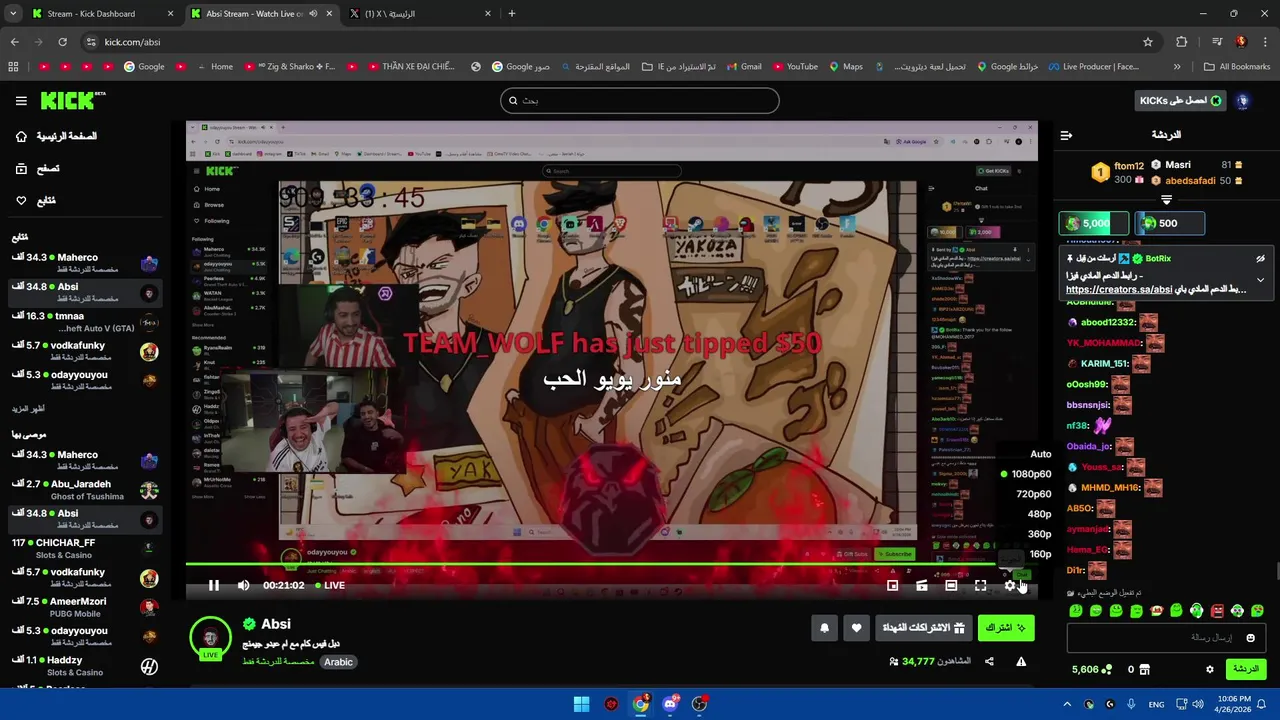Report stream using warning triangle icon
Viewport: 1280px width, 720px height.
pos(1021,661)
